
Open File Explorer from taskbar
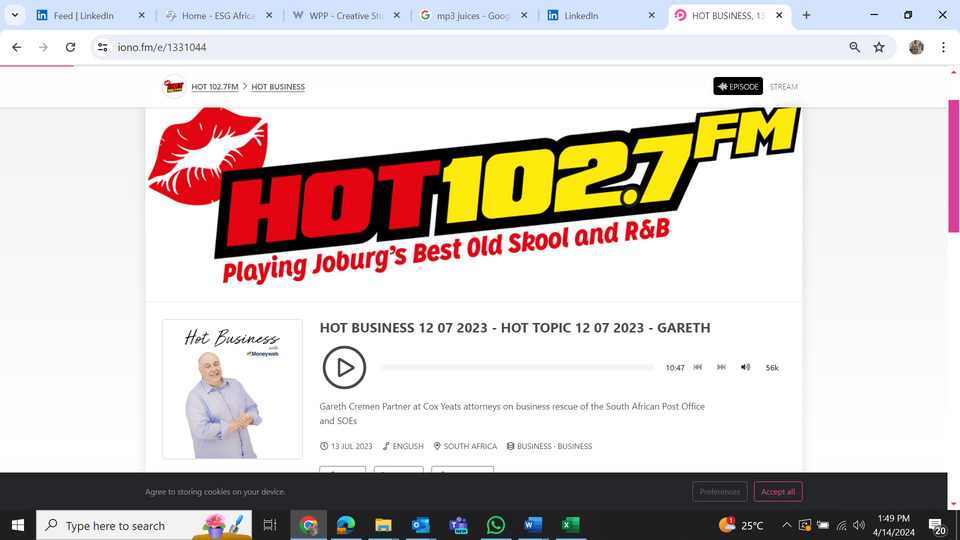click(x=383, y=525)
